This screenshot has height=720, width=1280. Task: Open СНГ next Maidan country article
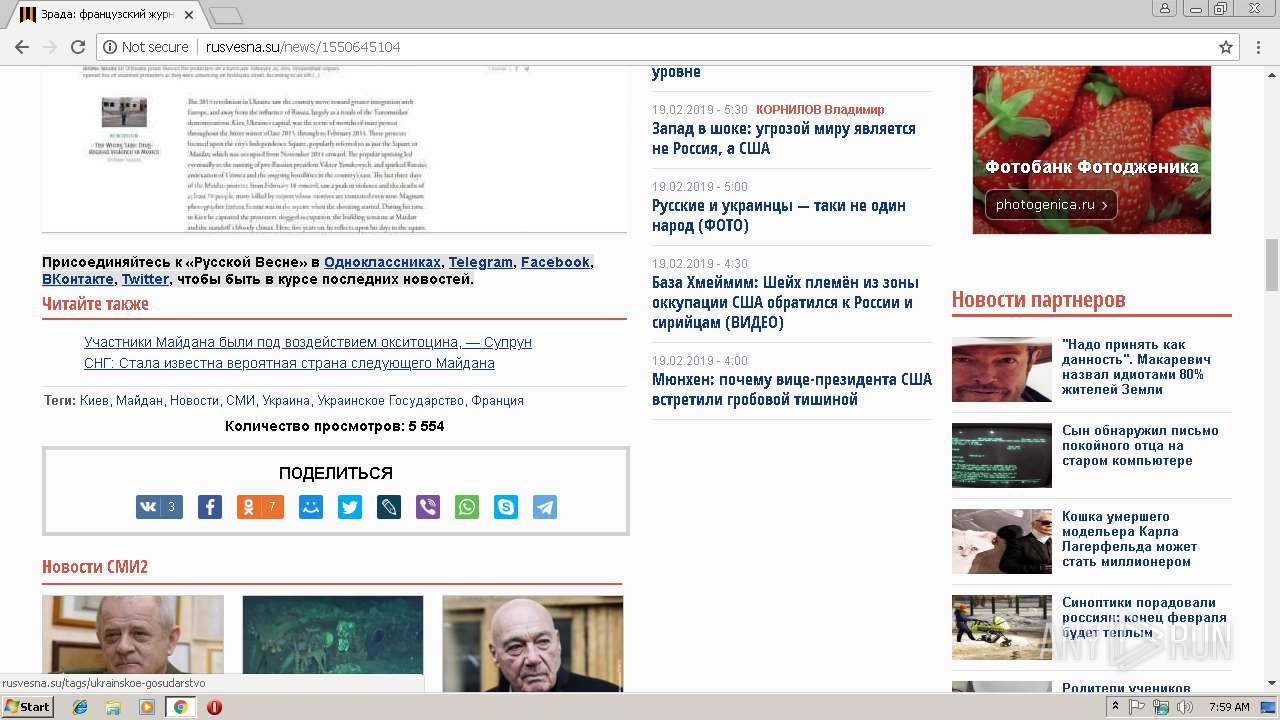point(289,363)
